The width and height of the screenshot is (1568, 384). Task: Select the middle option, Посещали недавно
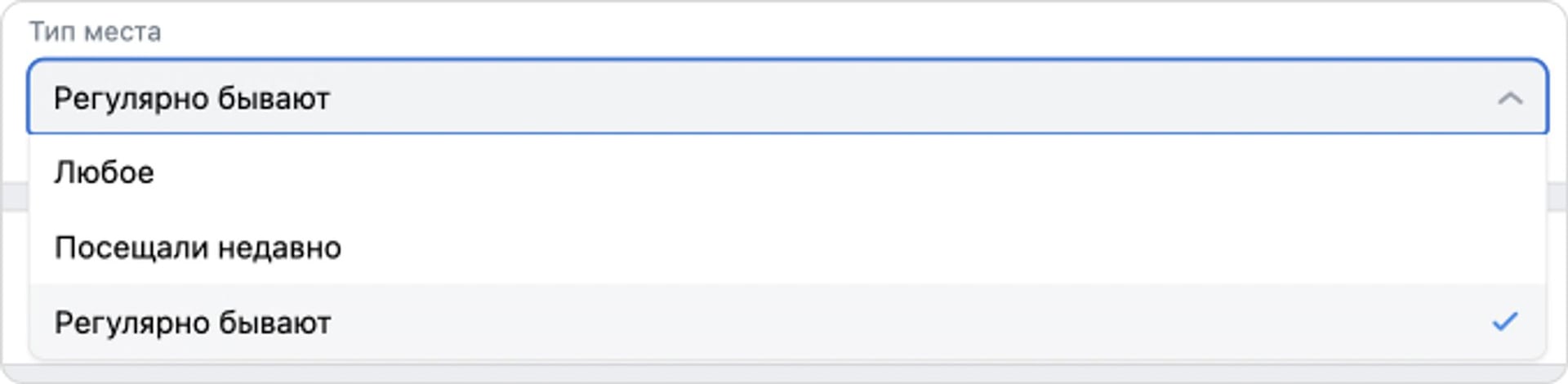tap(786, 248)
